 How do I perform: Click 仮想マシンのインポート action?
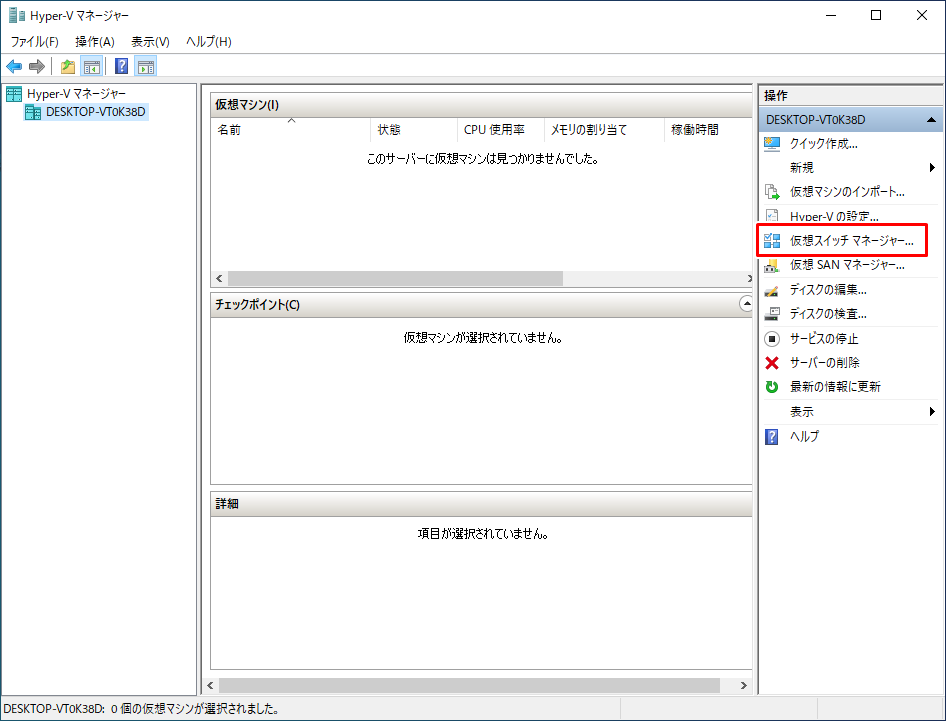[846, 192]
